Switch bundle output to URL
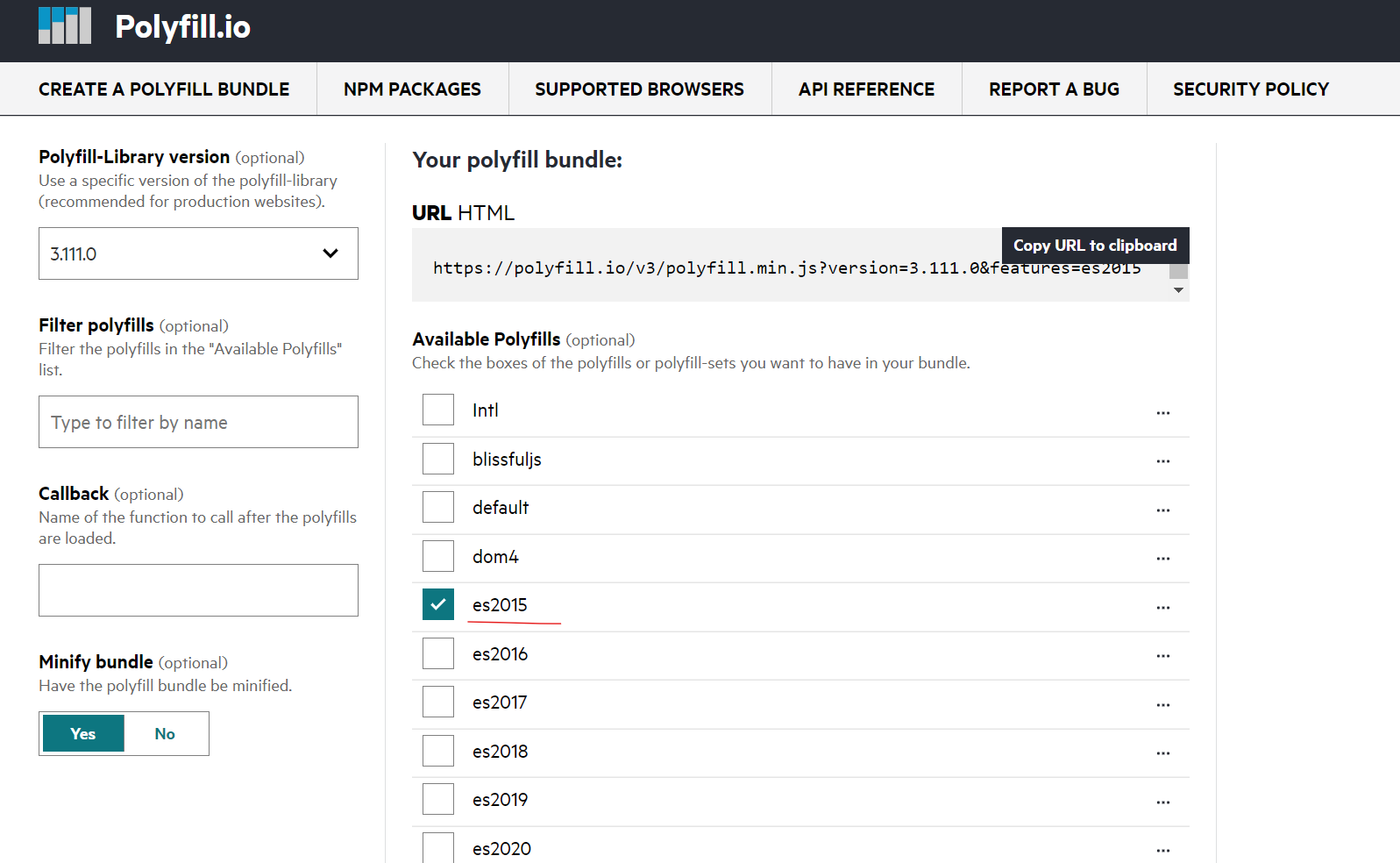1400x863 pixels. tap(431, 213)
